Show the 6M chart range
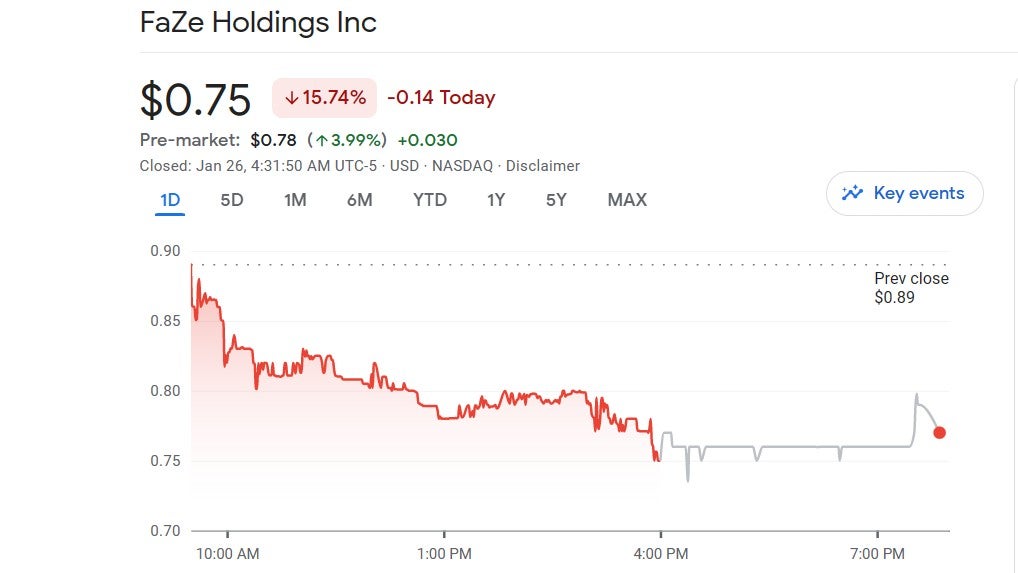This screenshot has width=1018, height=573. coord(360,200)
